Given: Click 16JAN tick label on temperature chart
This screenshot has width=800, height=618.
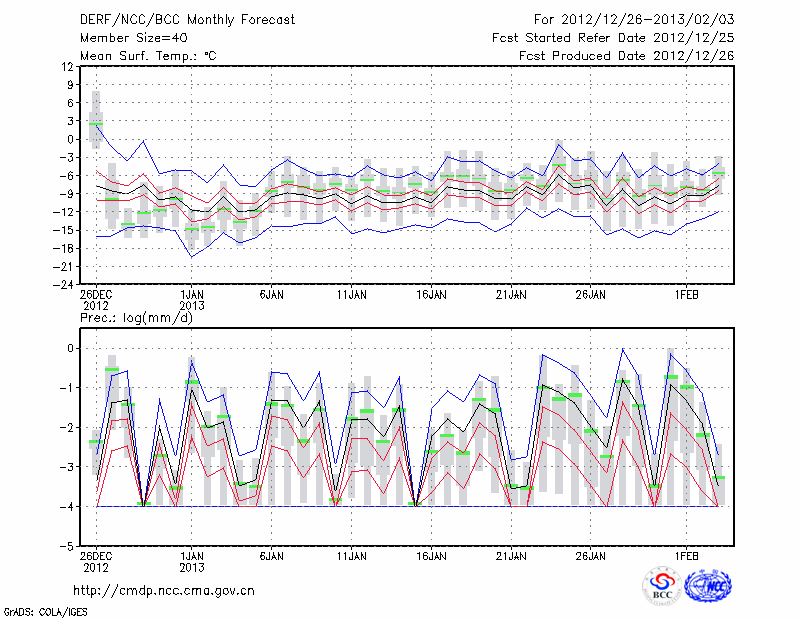Looking at the screenshot, I should click(x=431, y=295).
